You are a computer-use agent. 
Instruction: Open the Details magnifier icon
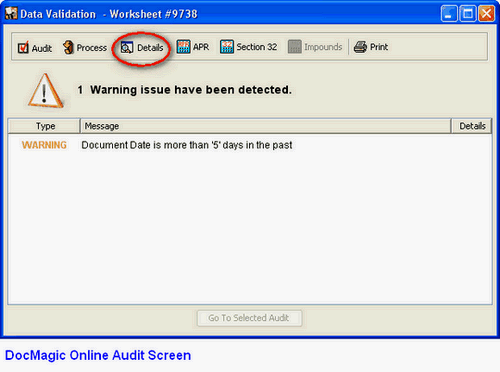(127, 48)
